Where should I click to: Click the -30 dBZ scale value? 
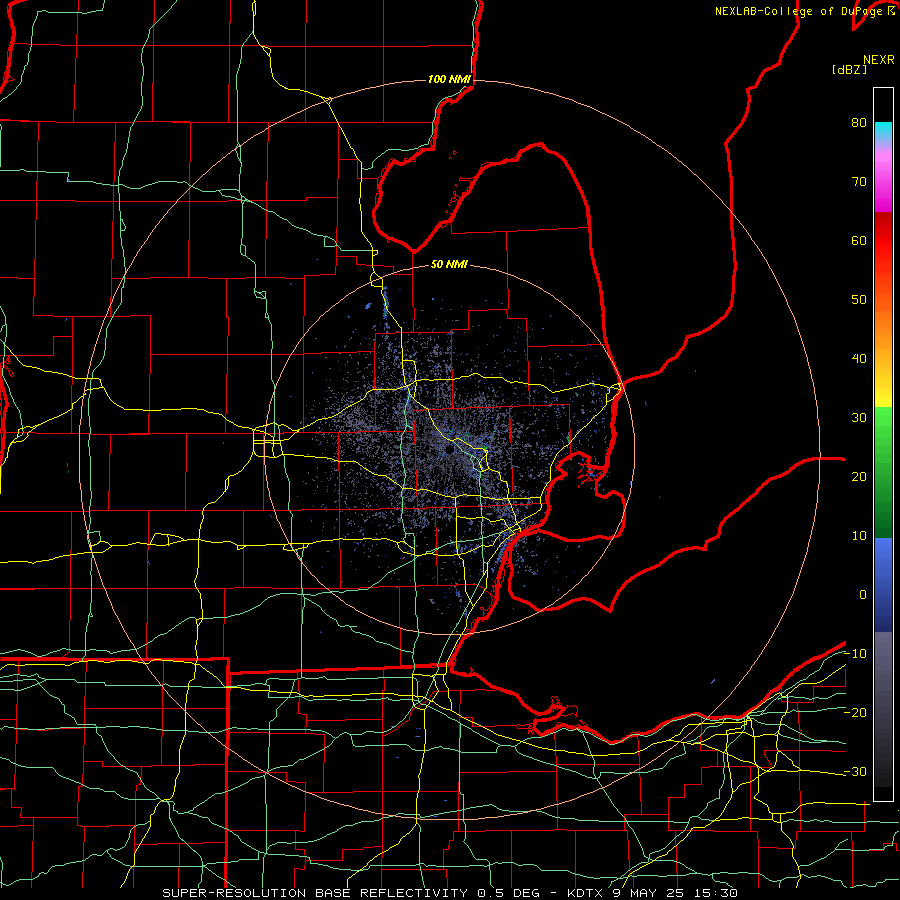(x=855, y=772)
